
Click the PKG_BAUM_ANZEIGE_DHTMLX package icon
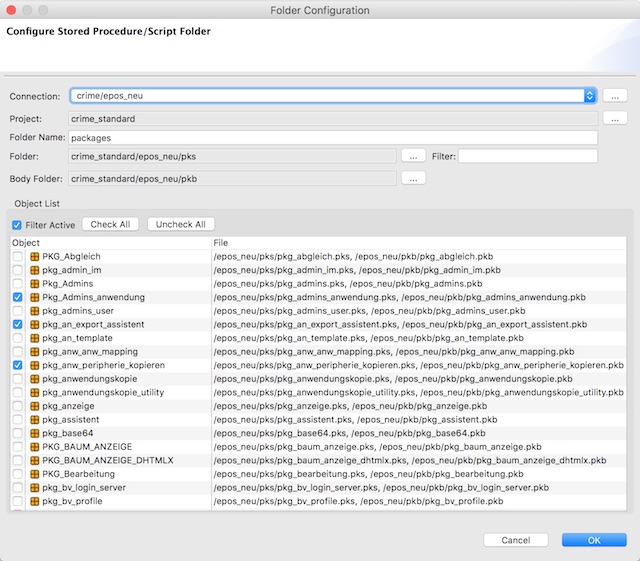tap(35, 460)
